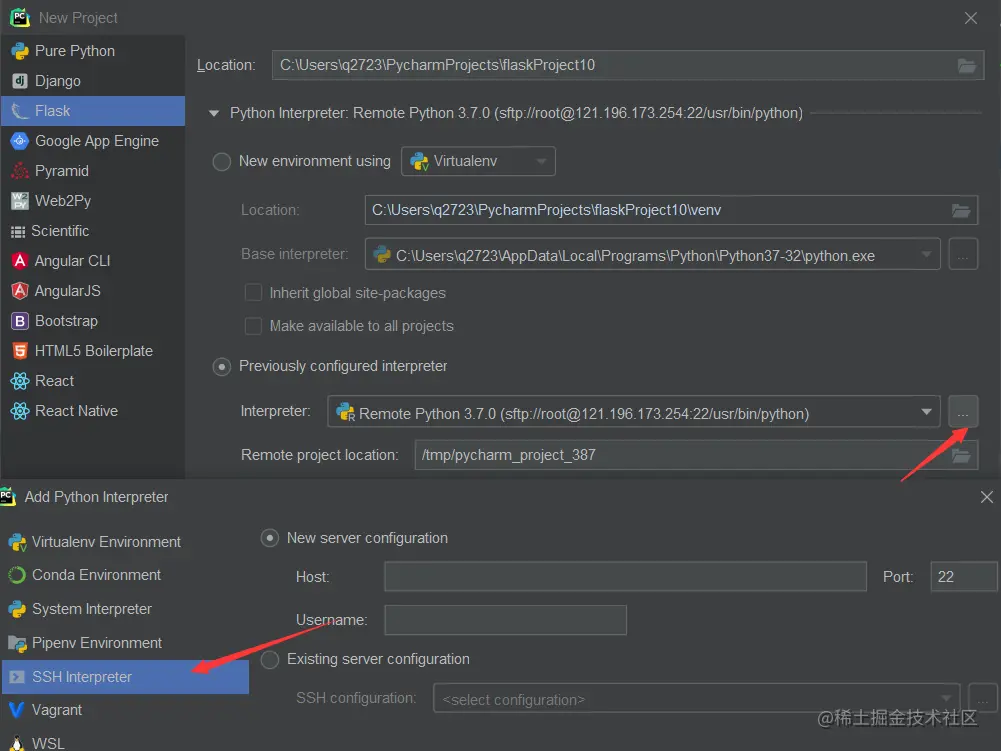Tick Inherit global site-packages checkbox
1001x751 pixels.
coord(253,292)
